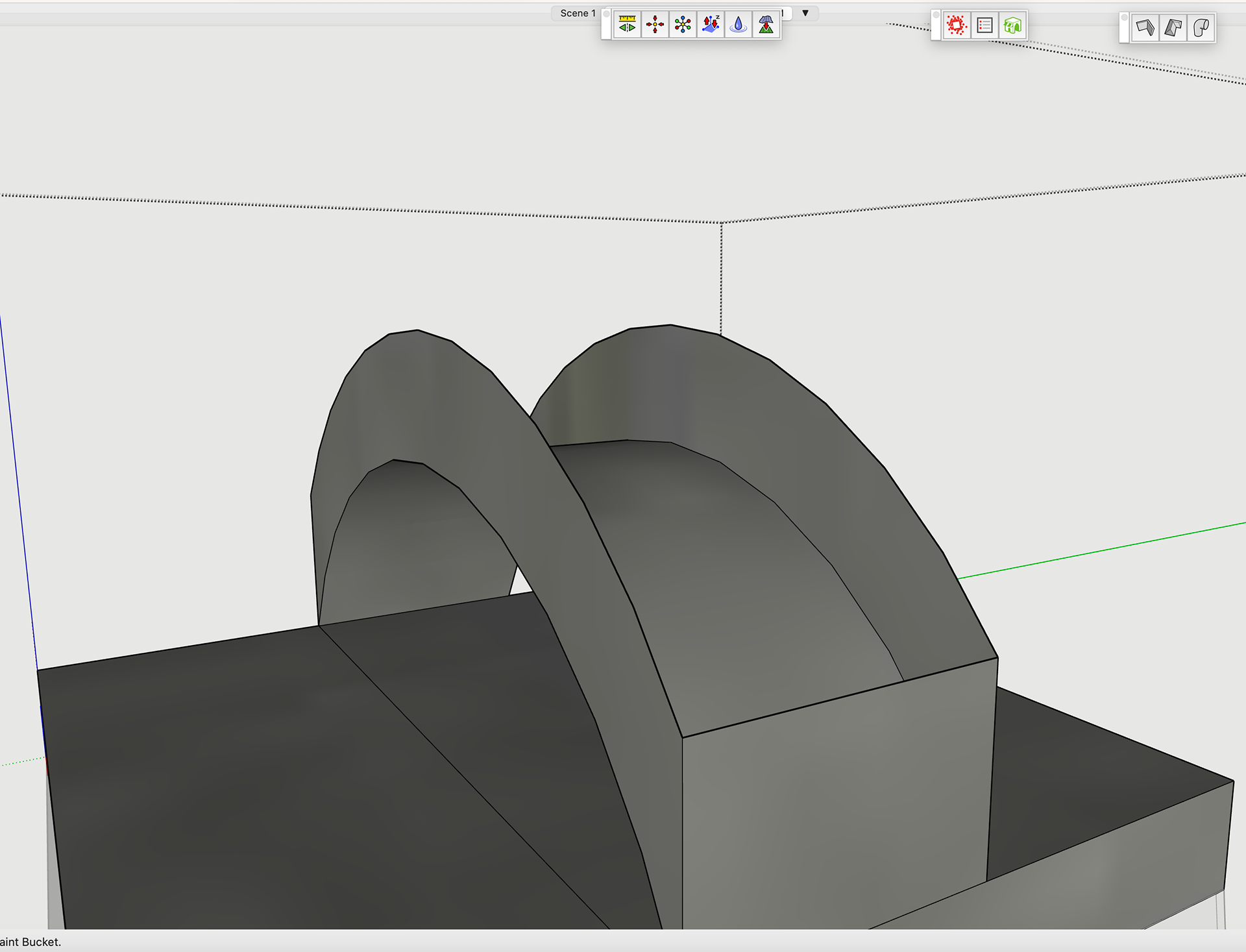This screenshot has width=1246, height=952.
Task: Click the multicolored radial nodes icon
Action: (x=683, y=25)
